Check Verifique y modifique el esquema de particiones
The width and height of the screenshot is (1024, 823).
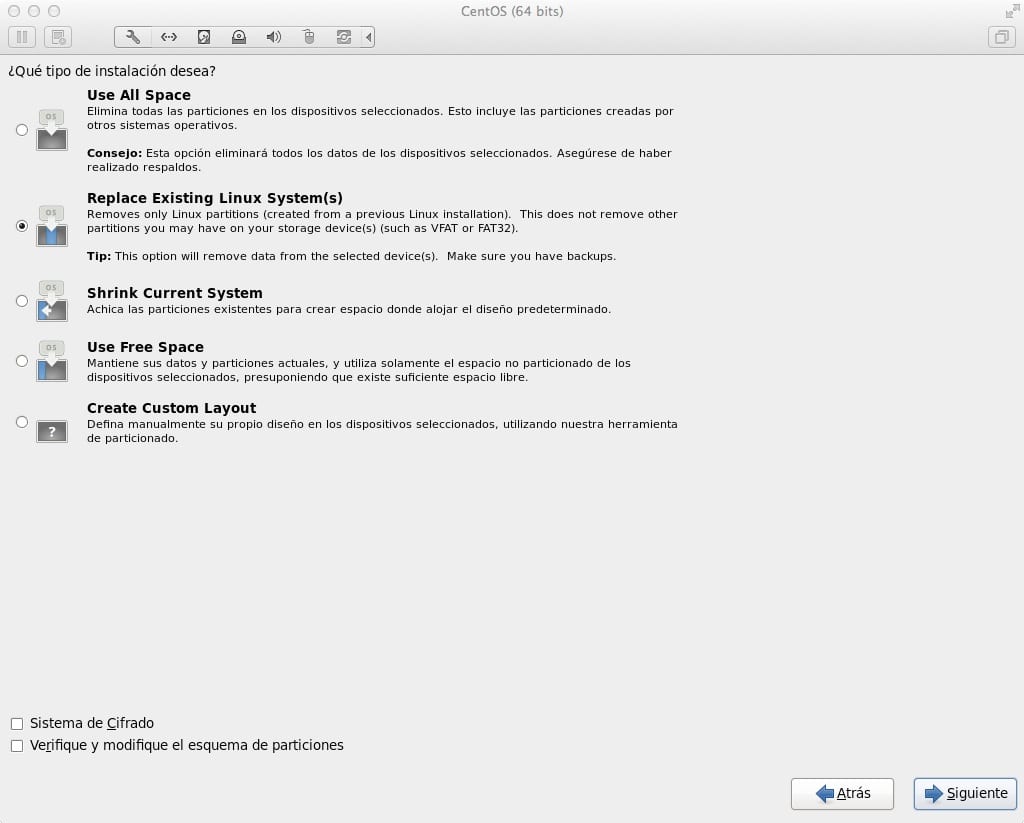[x=17, y=745]
